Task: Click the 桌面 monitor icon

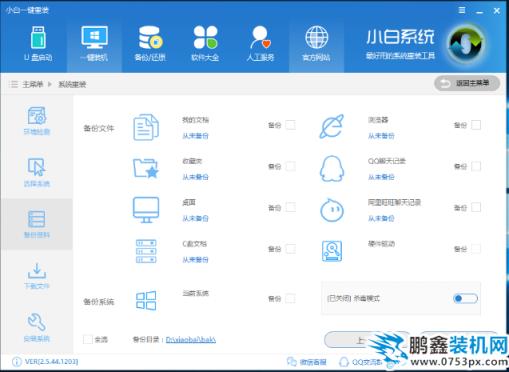Action: [146, 210]
